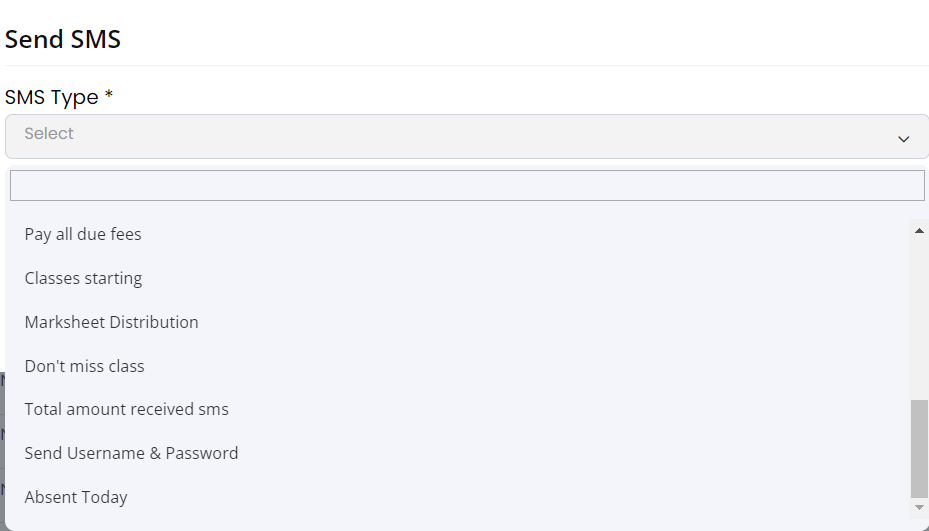Select Send Username & Password option
929x531 pixels.
pyautogui.click(x=131, y=453)
